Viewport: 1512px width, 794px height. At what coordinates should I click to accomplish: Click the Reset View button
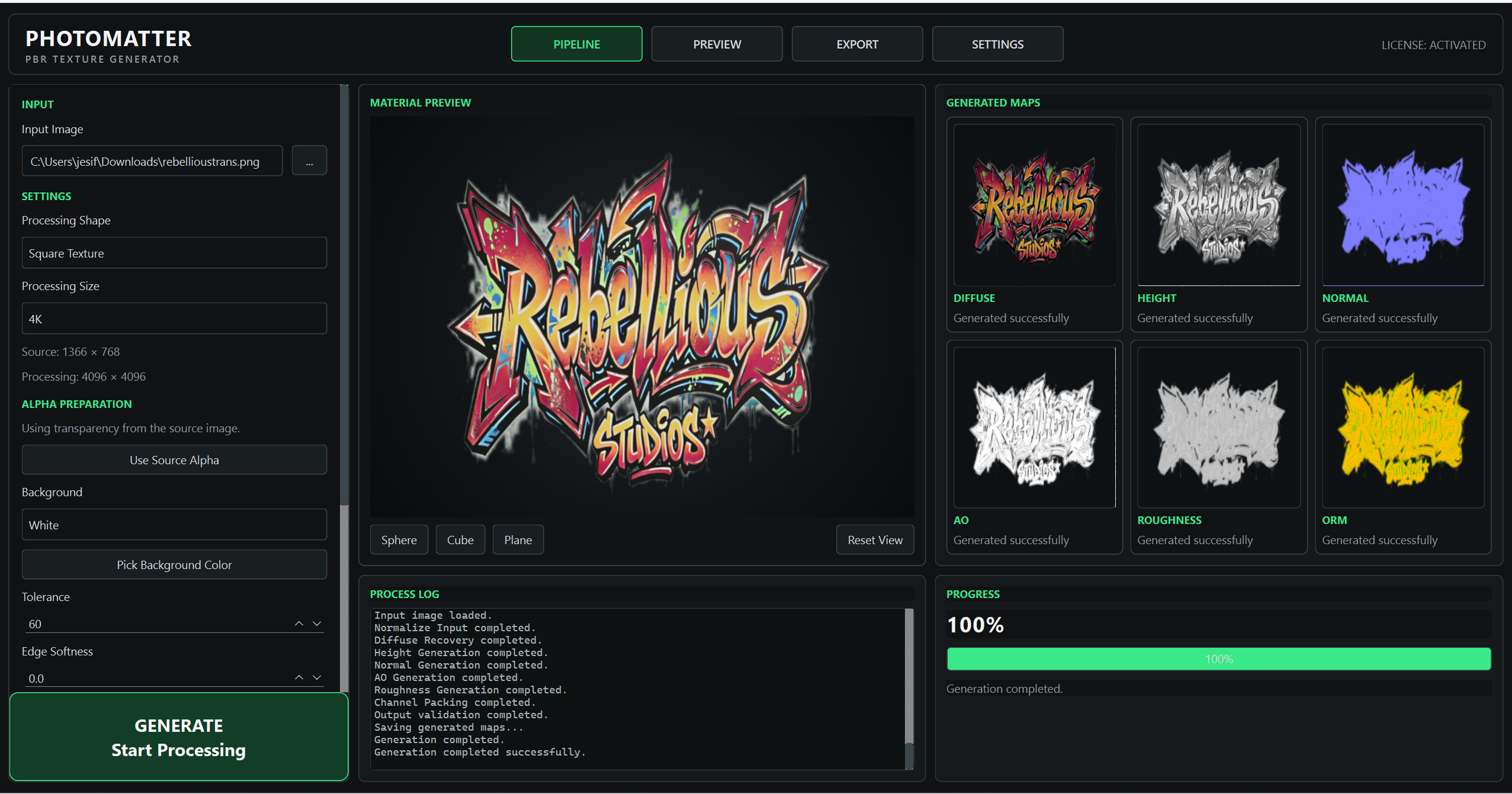pyautogui.click(x=875, y=540)
